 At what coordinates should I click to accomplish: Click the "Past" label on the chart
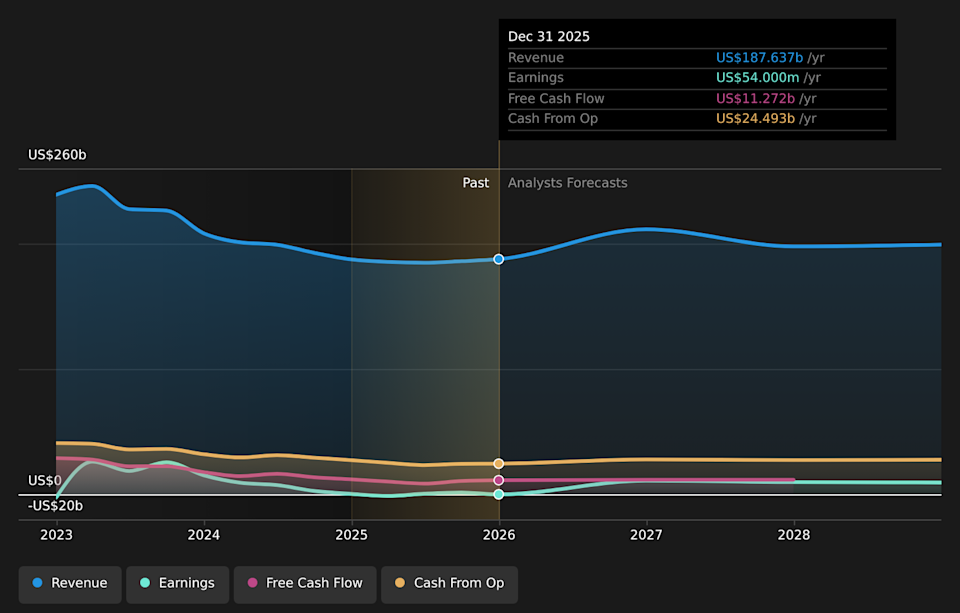pyautogui.click(x=475, y=183)
